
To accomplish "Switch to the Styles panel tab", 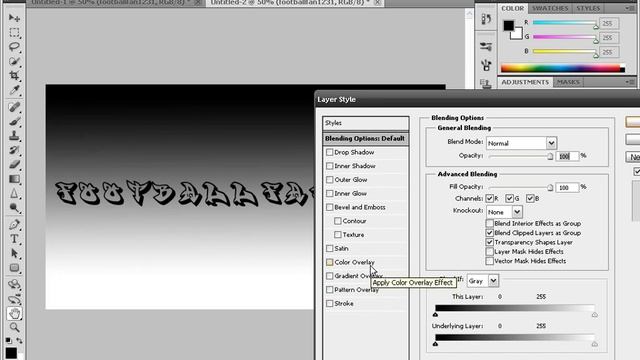I will click(x=588, y=8).
